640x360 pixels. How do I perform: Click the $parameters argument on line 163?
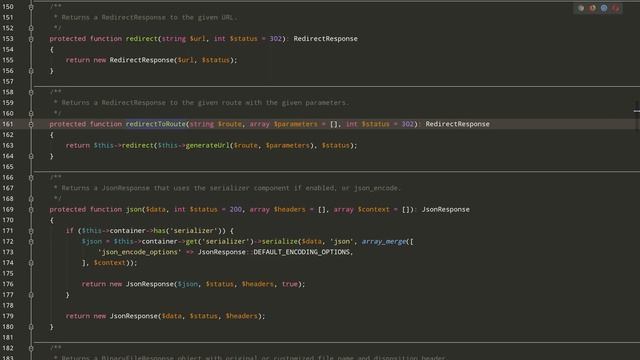tap(287, 145)
